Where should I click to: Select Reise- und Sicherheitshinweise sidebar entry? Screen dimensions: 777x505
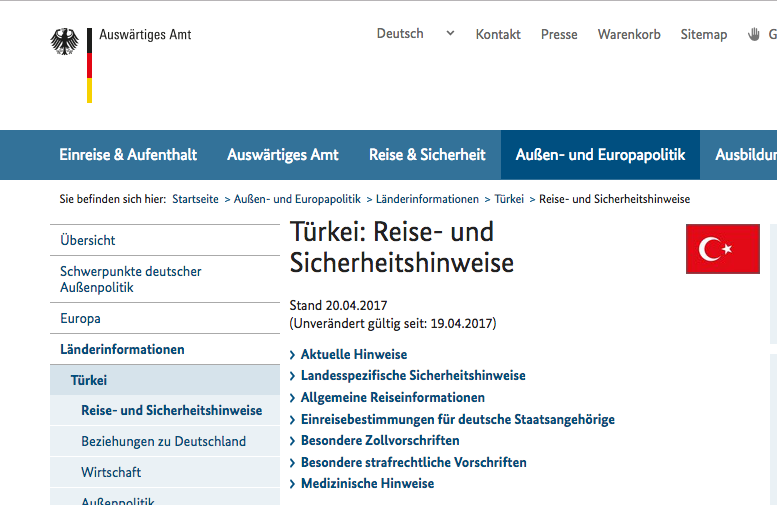[165, 410]
